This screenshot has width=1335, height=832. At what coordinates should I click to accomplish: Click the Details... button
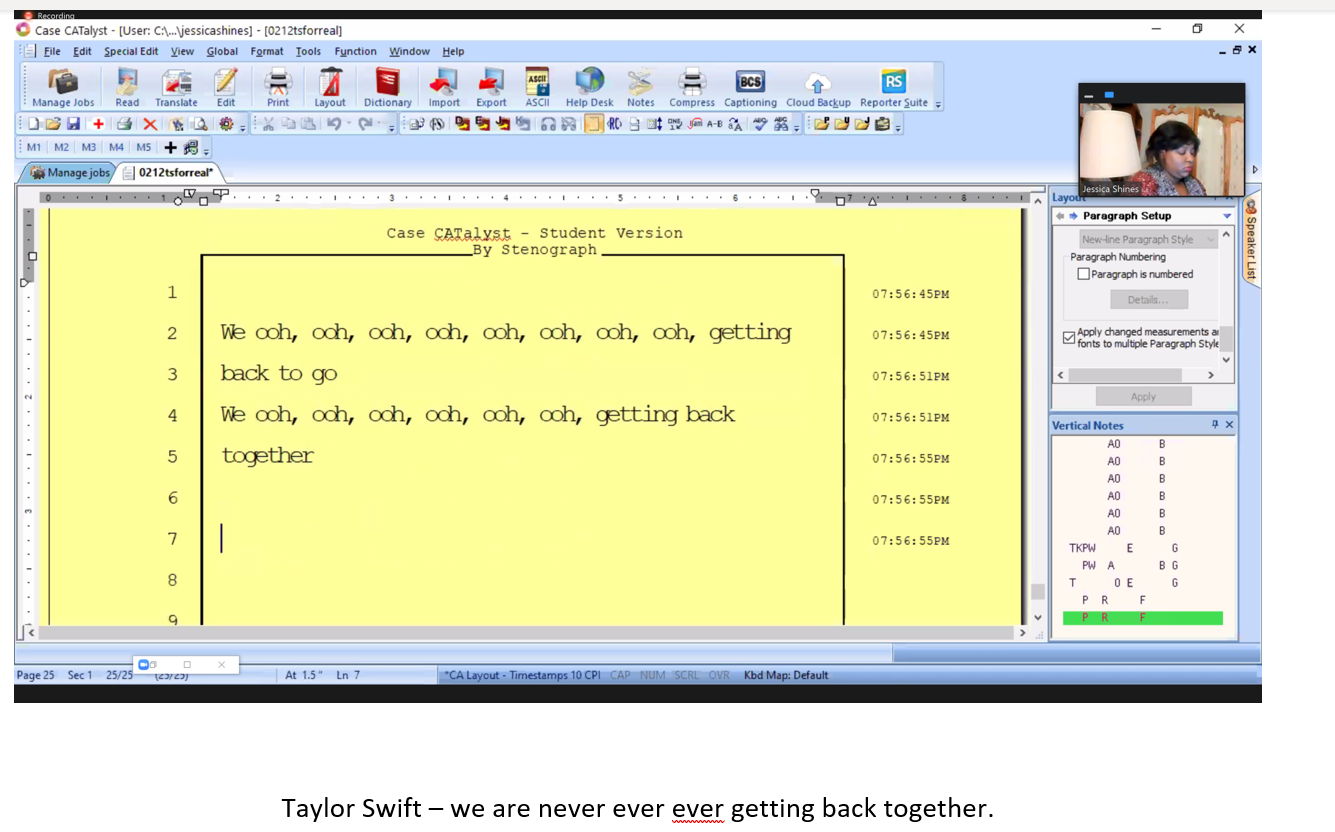click(x=1148, y=300)
